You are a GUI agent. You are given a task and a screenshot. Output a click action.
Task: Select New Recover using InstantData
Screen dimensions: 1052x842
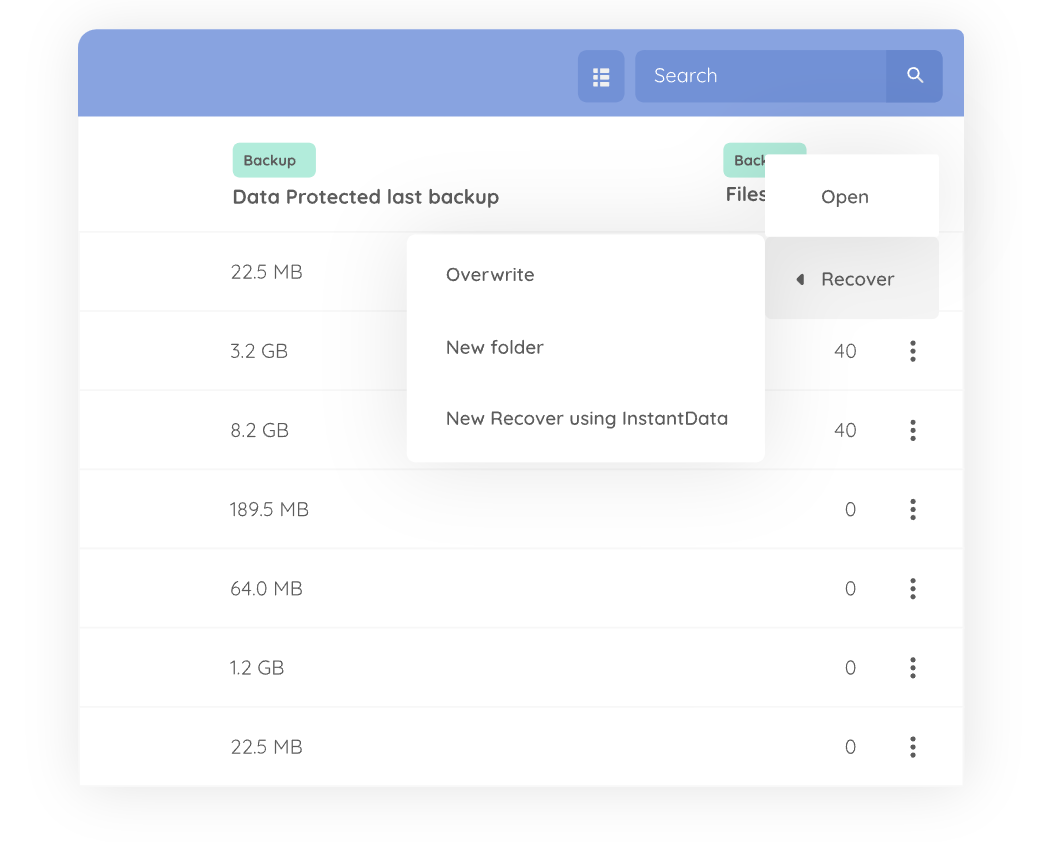(586, 419)
